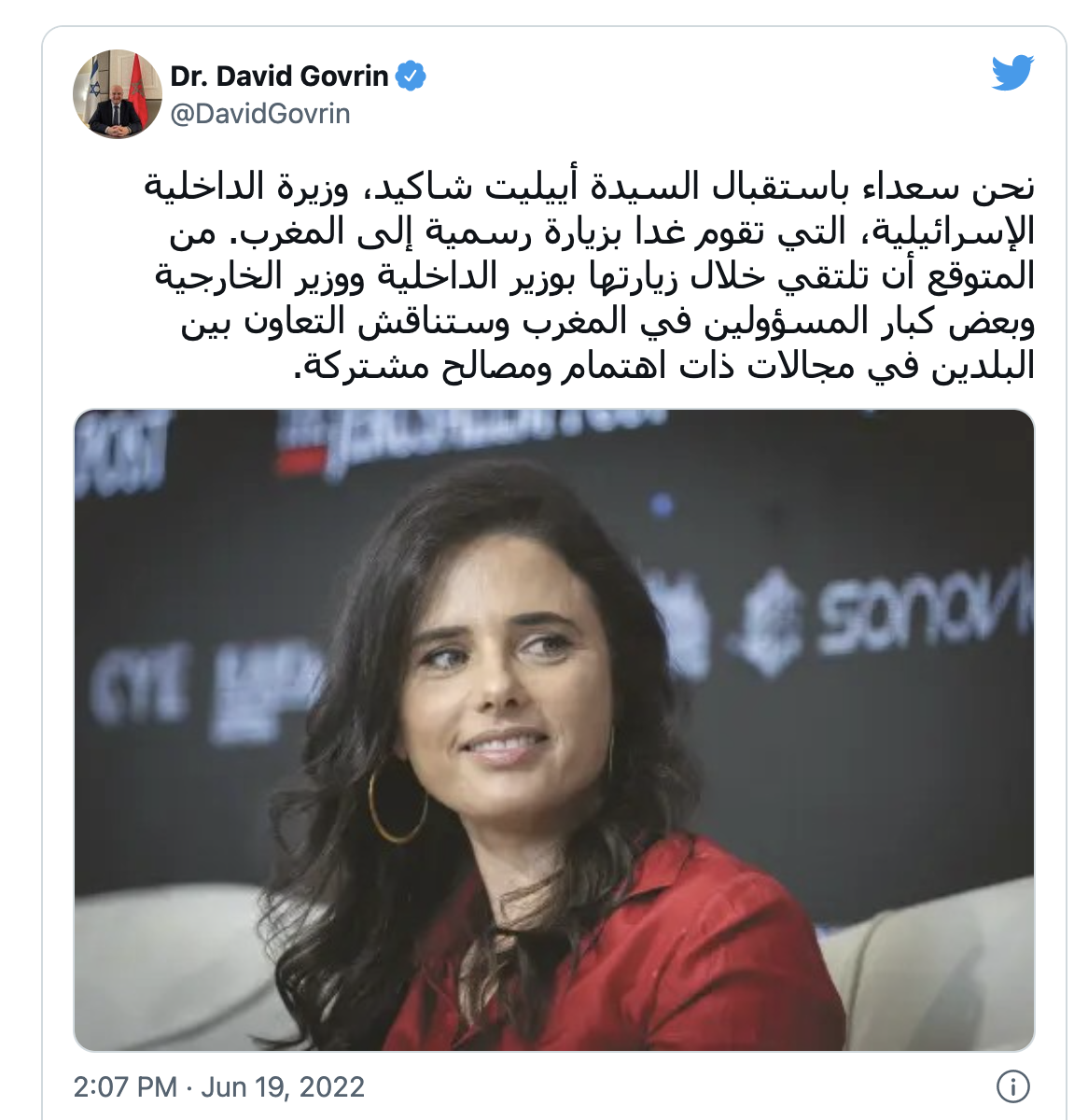Open Dr. David Govrin's profile avatar
1088x1120 pixels.
point(118,93)
